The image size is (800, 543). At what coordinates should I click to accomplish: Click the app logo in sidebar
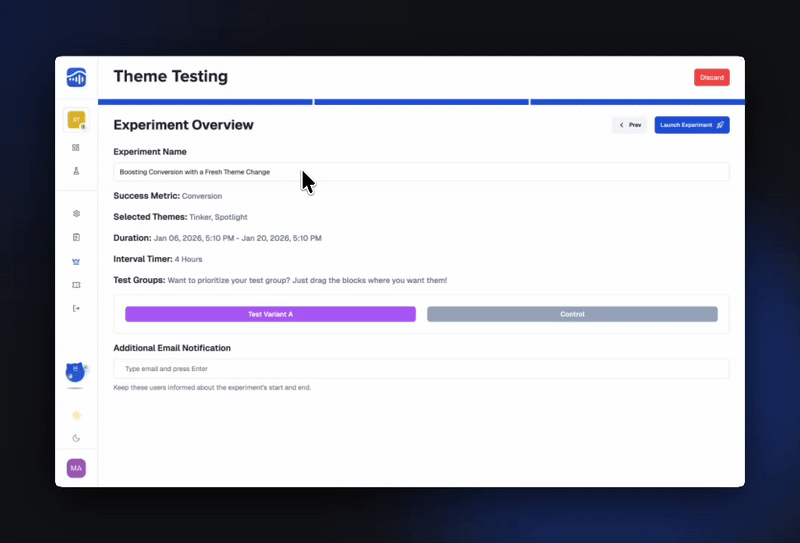(76, 77)
